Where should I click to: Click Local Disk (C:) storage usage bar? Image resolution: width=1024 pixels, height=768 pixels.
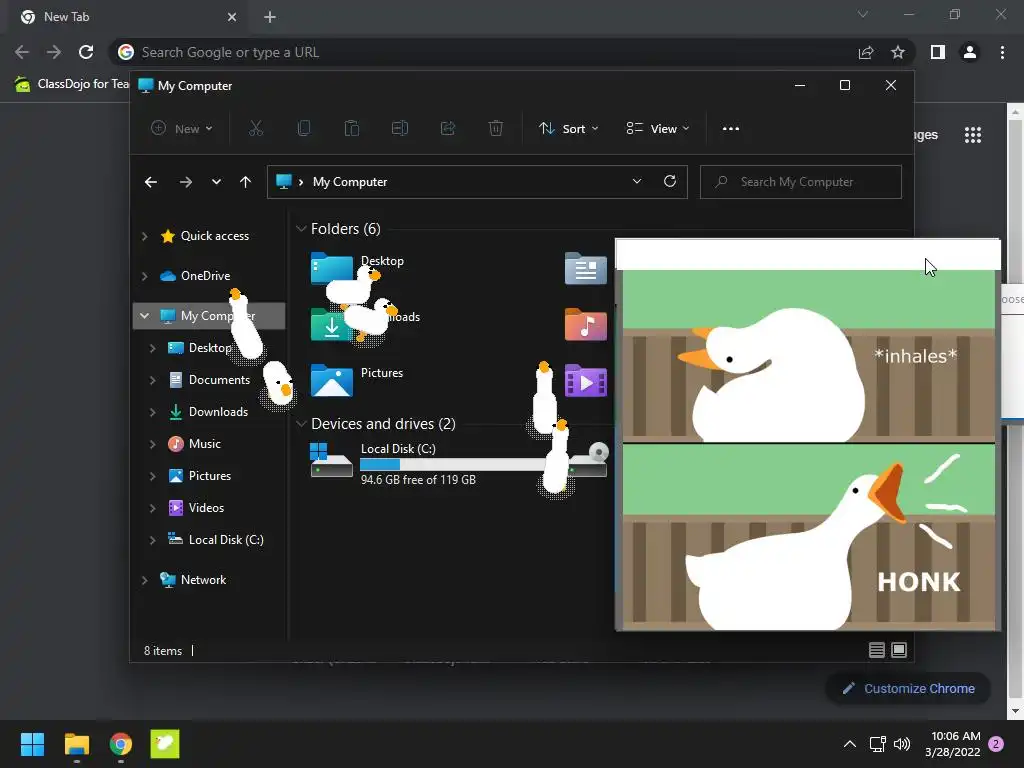click(453, 464)
